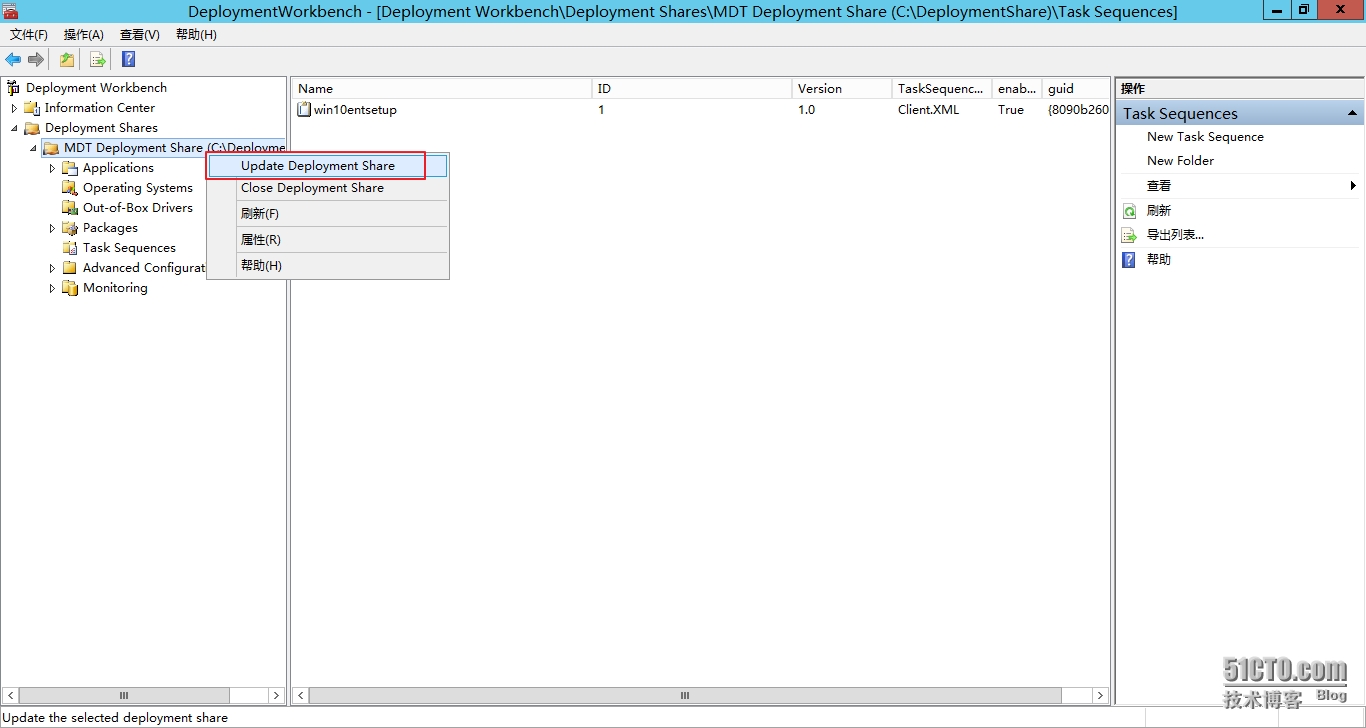
Task: Click the help icon in Actions pane
Action: click(1129, 260)
